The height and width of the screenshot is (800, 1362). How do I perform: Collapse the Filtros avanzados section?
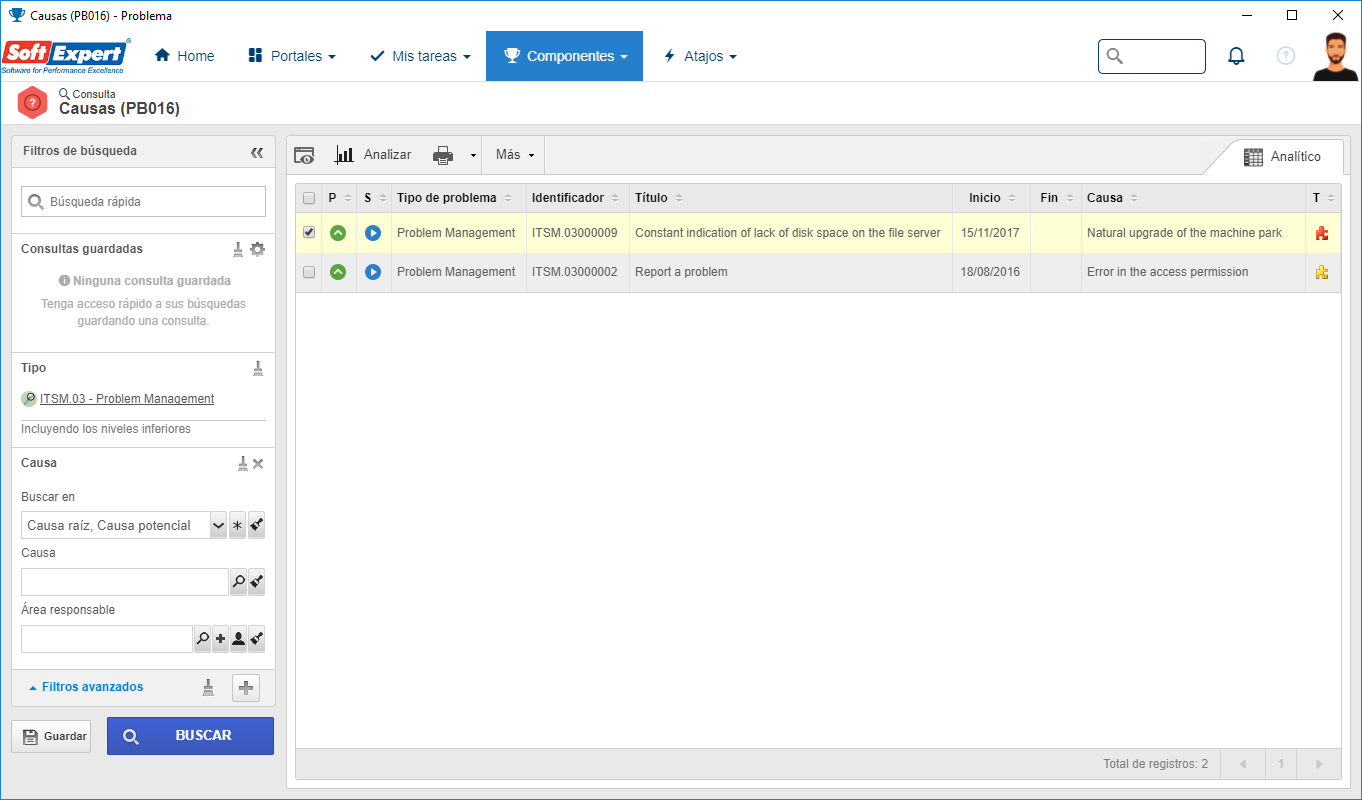[85, 687]
